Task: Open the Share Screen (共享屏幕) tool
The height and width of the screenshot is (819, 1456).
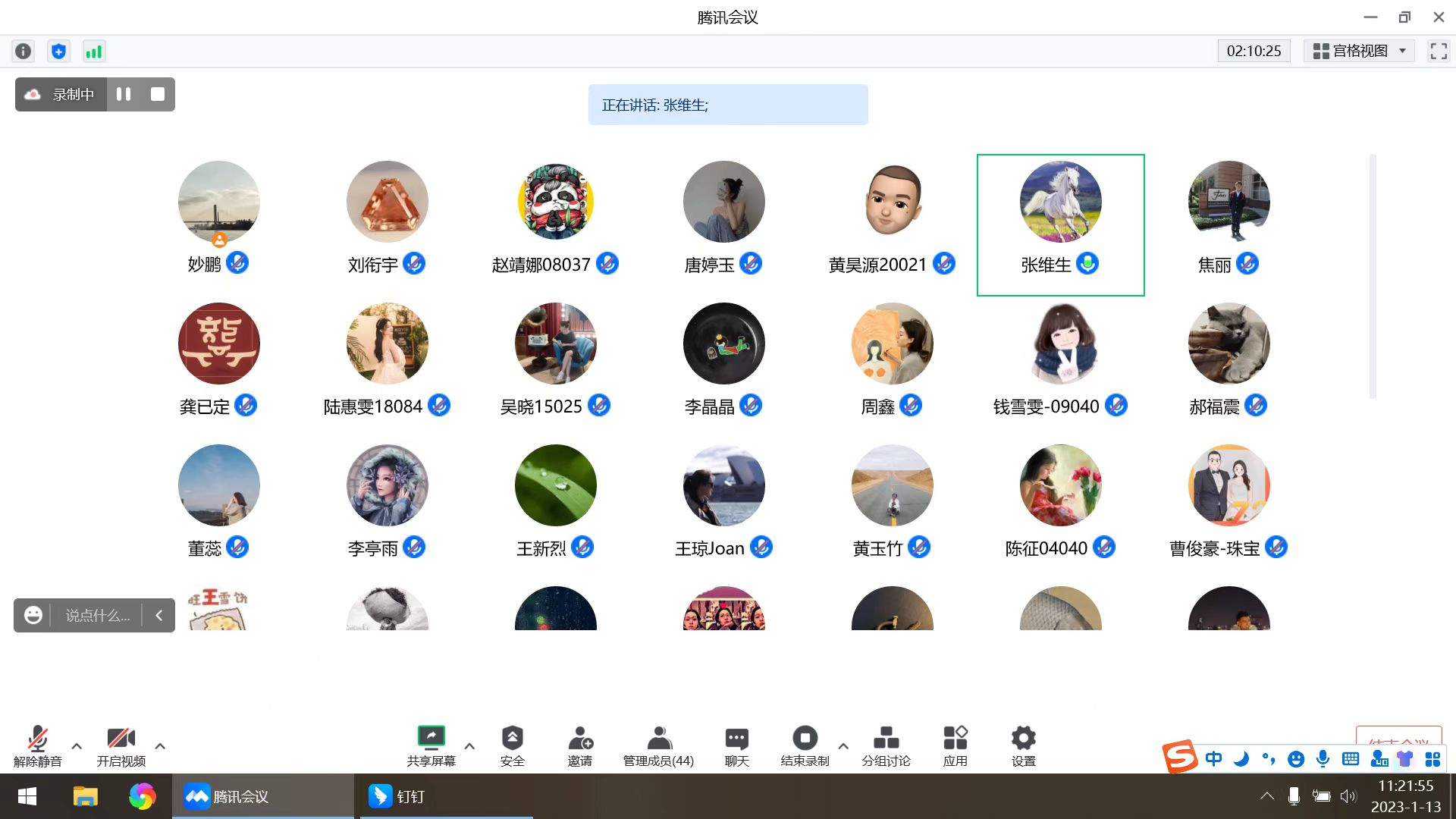Action: (x=431, y=745)
